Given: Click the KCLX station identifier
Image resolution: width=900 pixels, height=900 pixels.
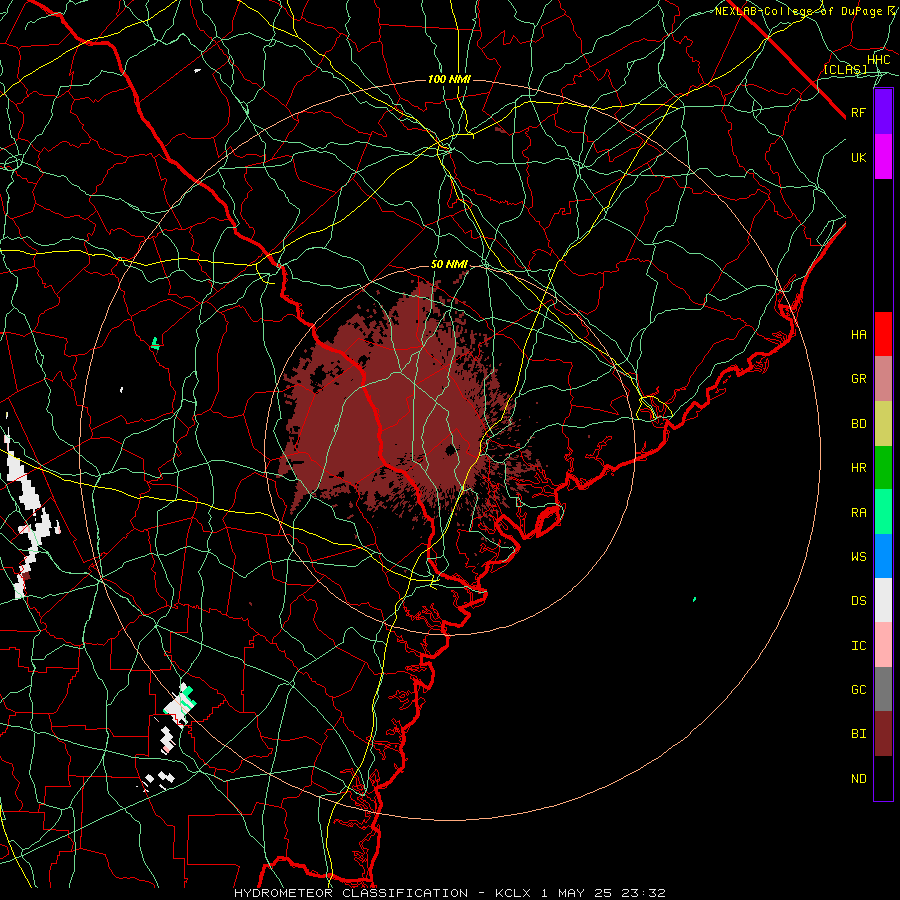Looking at the screenshot, I should click(513, 893).
